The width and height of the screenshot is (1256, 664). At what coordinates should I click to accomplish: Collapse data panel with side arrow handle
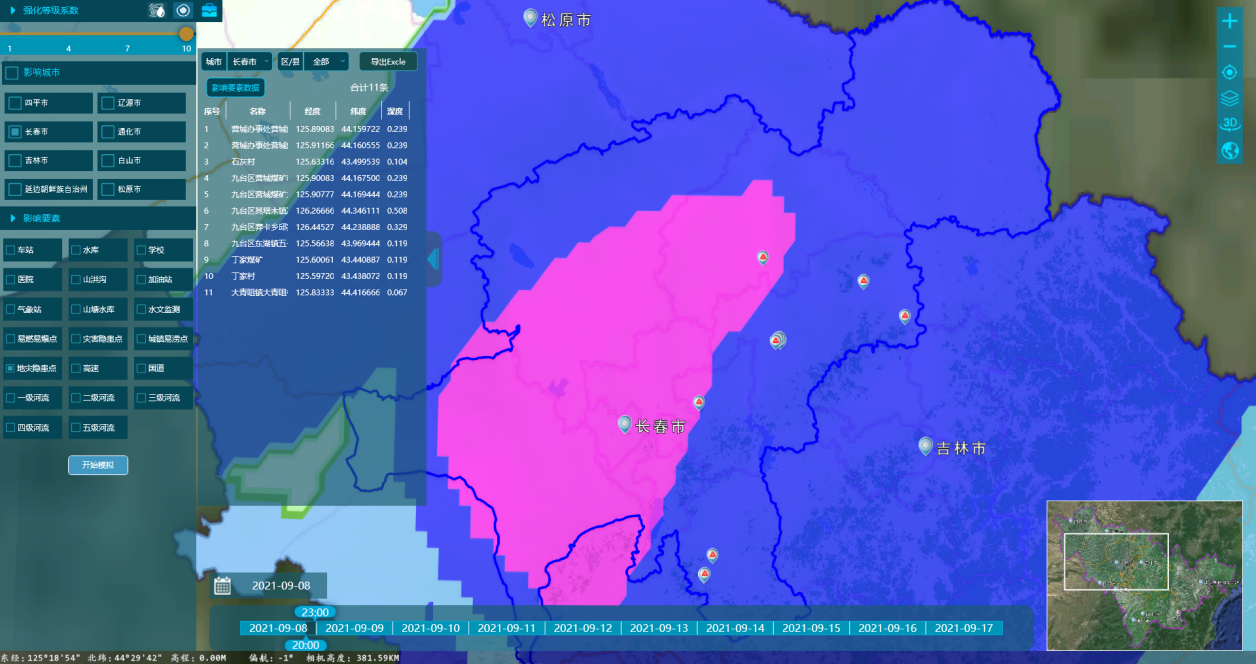tap(432, 259)
